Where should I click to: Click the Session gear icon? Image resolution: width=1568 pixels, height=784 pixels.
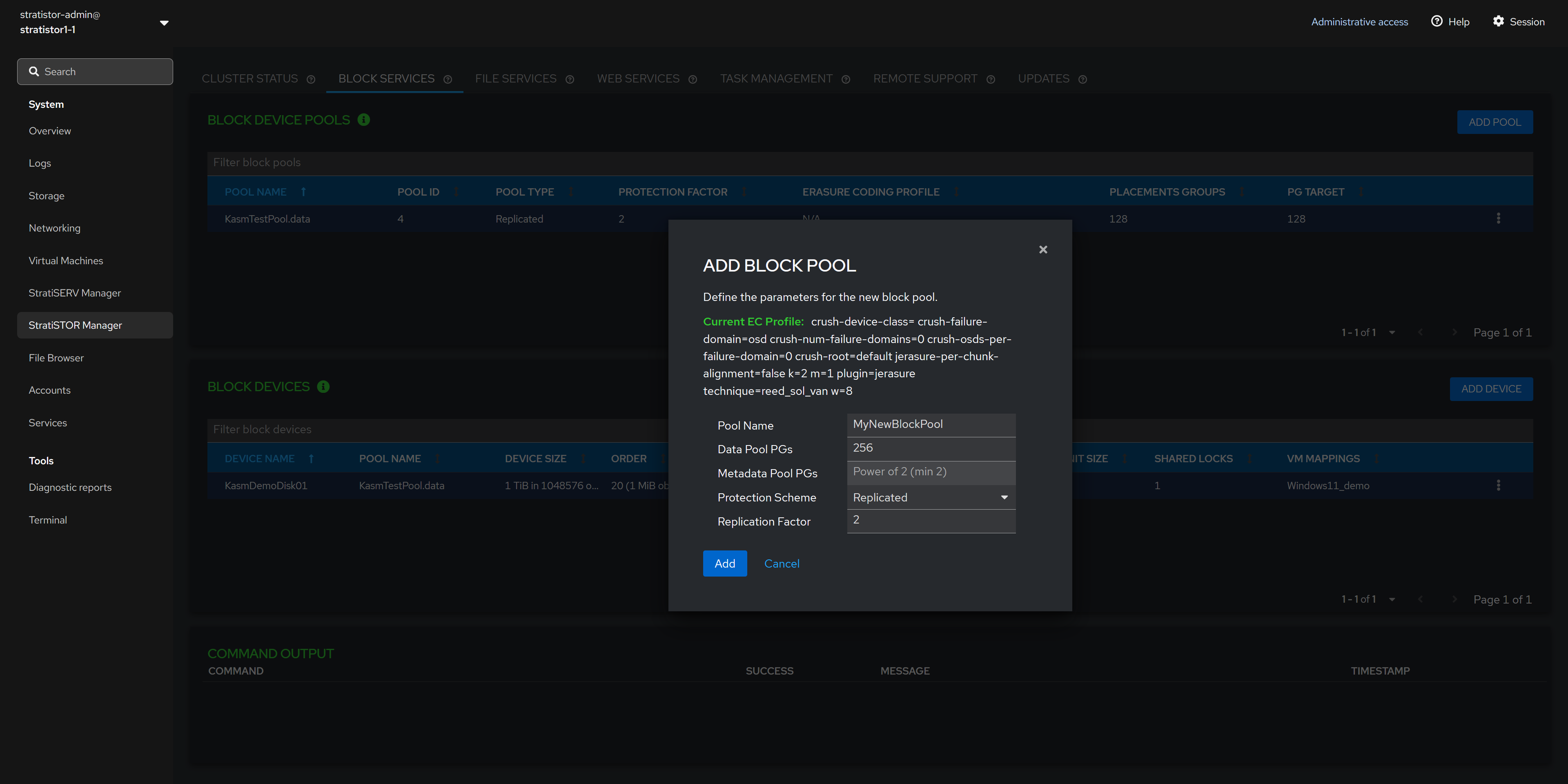click(x=1498, y=21)
